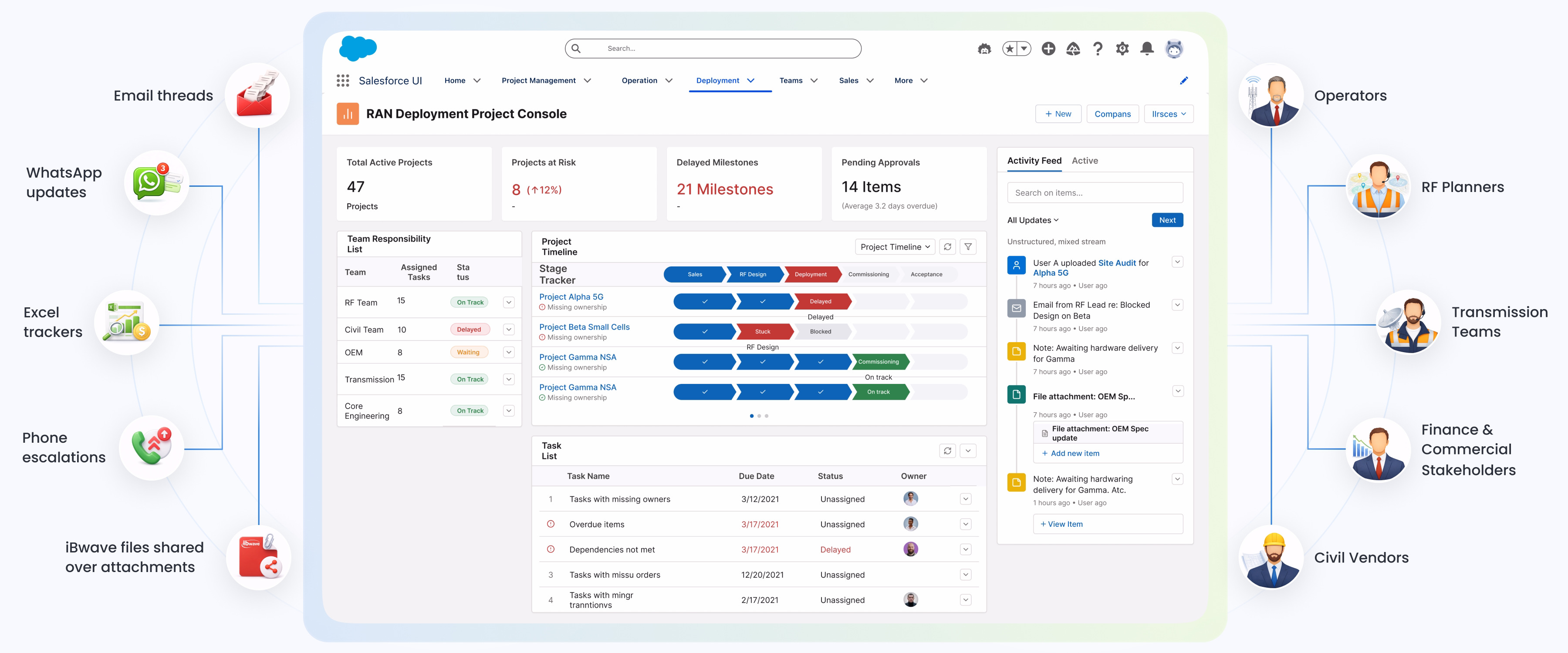Open the notifications bell
Viewport: 1568px width, 653px height.
pyautogui.click(x=1147, y=49)
